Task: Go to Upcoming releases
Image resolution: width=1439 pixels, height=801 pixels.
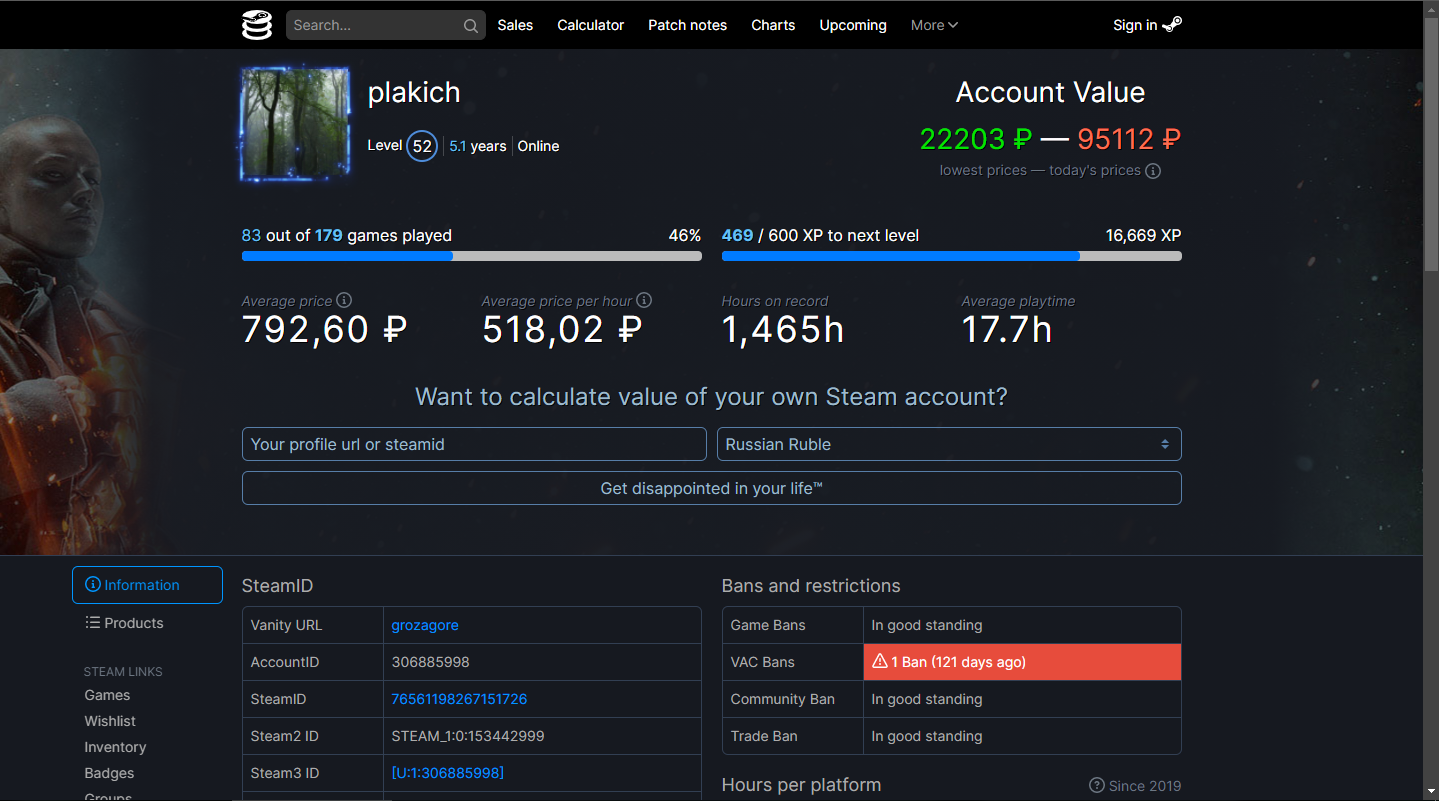Action: pyautogui.click(x=853, y=25)
